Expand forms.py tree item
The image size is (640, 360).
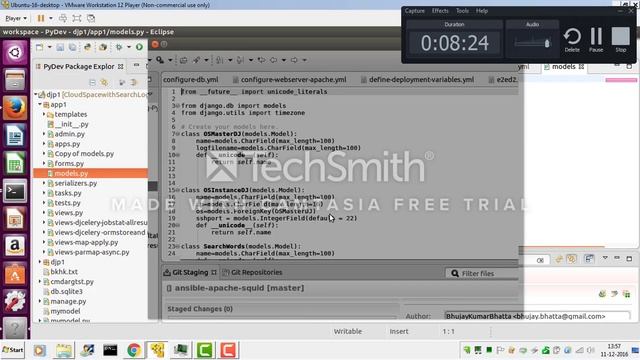tap(44, 163)
